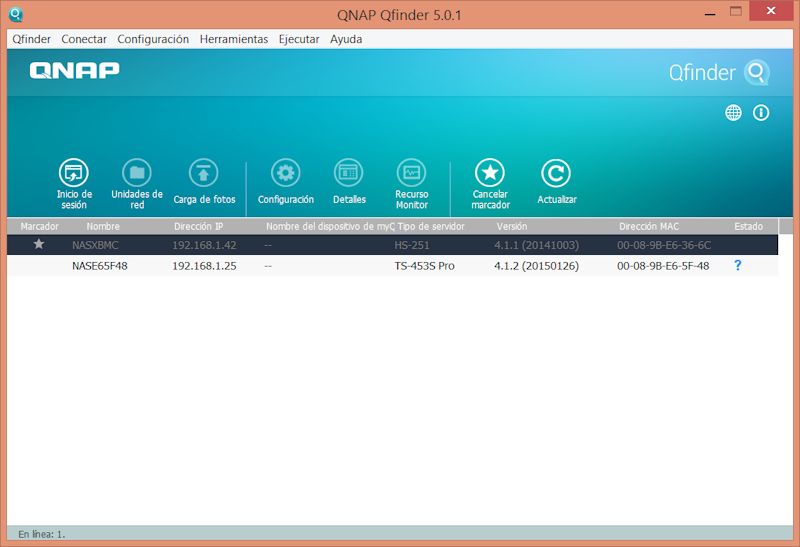Open the Qfinder menu

tap(32, 39)
